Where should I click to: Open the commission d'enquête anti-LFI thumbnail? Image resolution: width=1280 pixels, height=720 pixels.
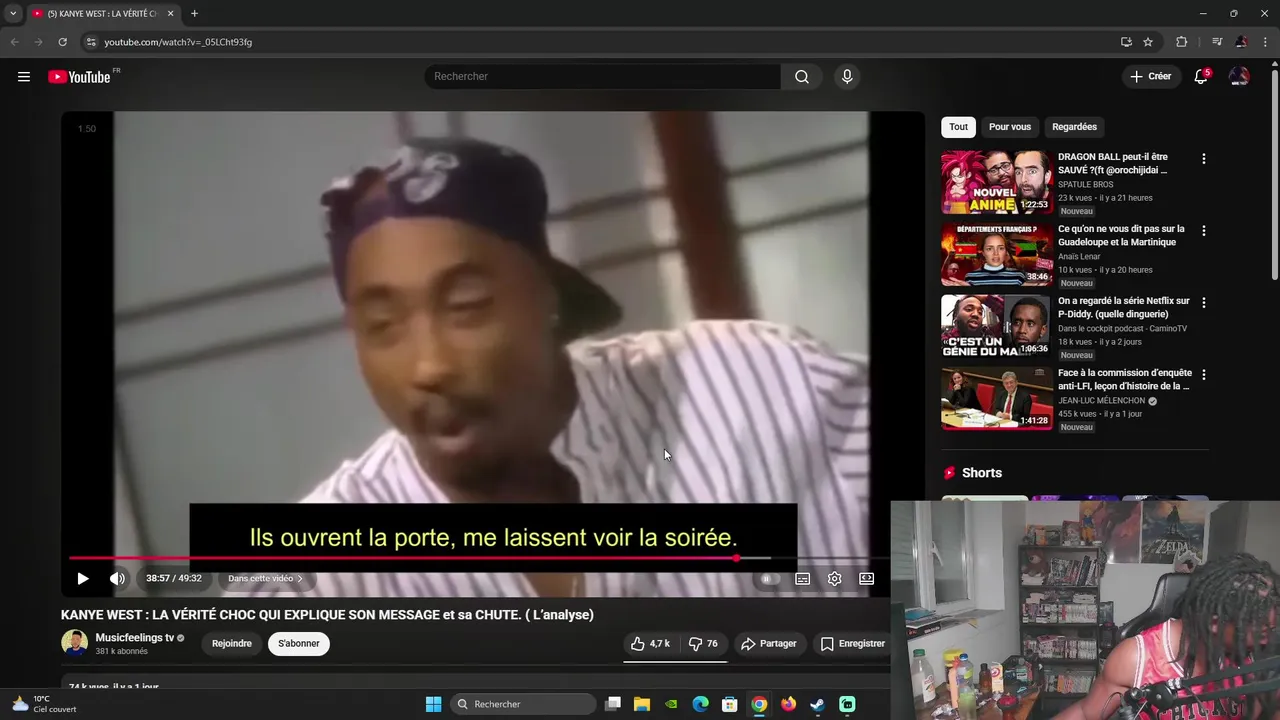[996, 398]
